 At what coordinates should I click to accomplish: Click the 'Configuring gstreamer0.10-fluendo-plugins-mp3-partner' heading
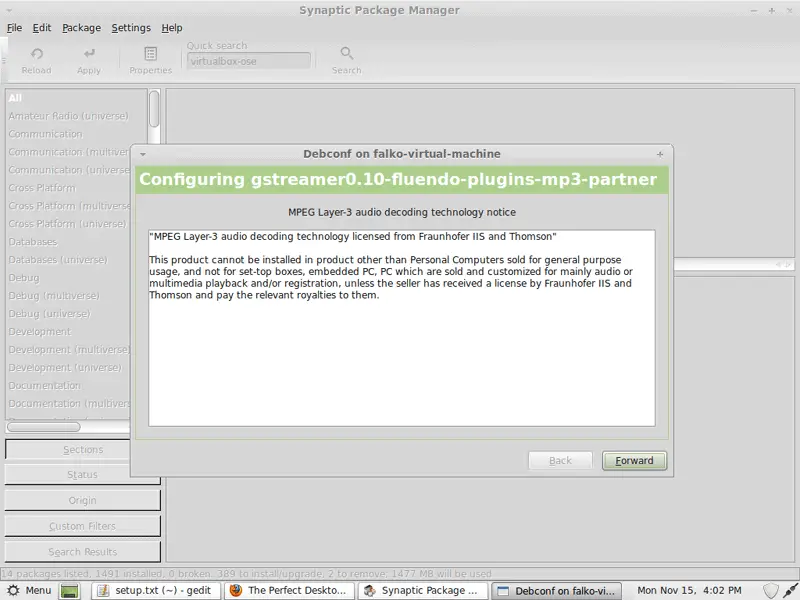click(398, 180)
